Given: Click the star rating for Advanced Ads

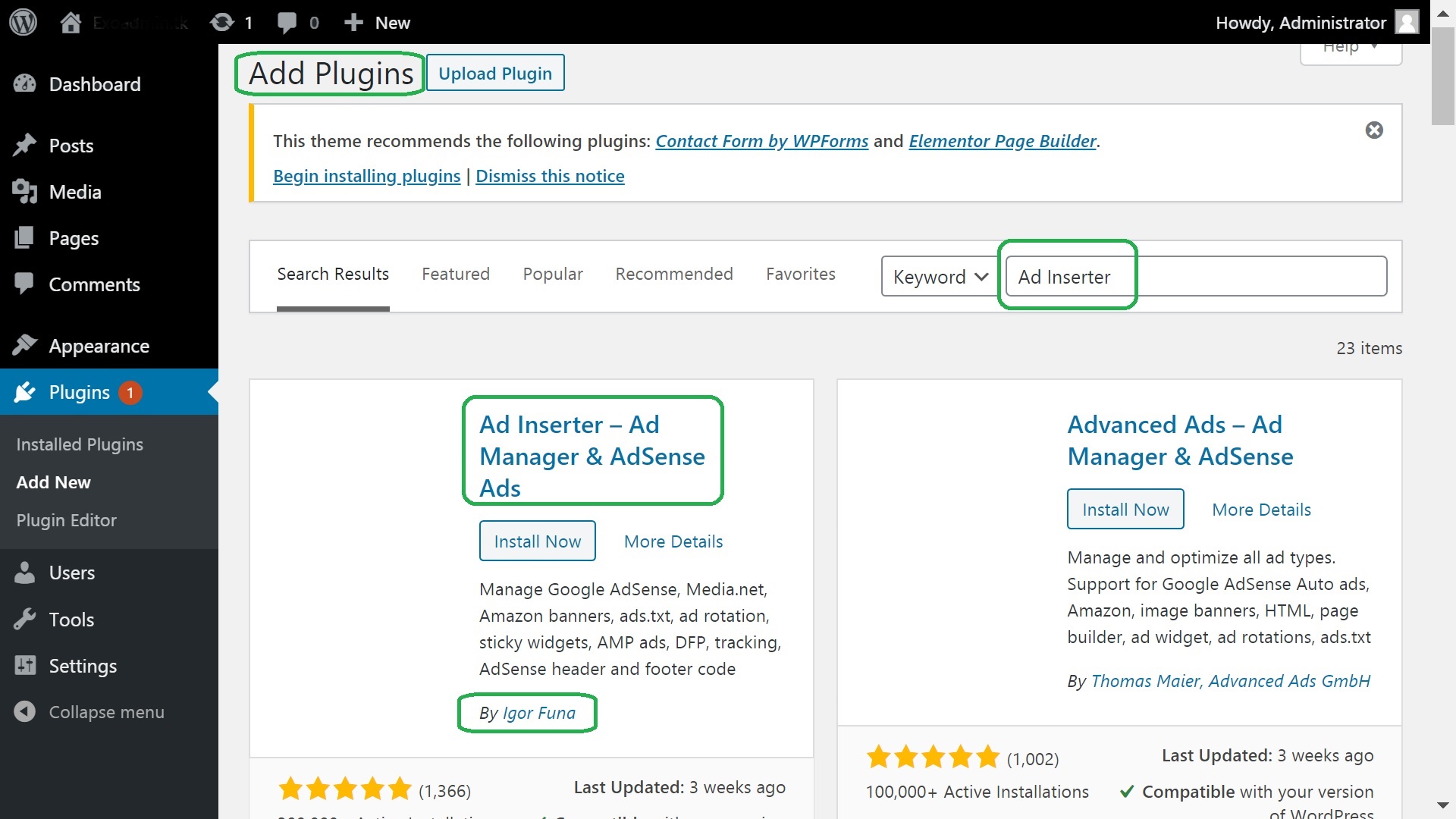Looking at the screenshot, I should click(x=933, y=757).
